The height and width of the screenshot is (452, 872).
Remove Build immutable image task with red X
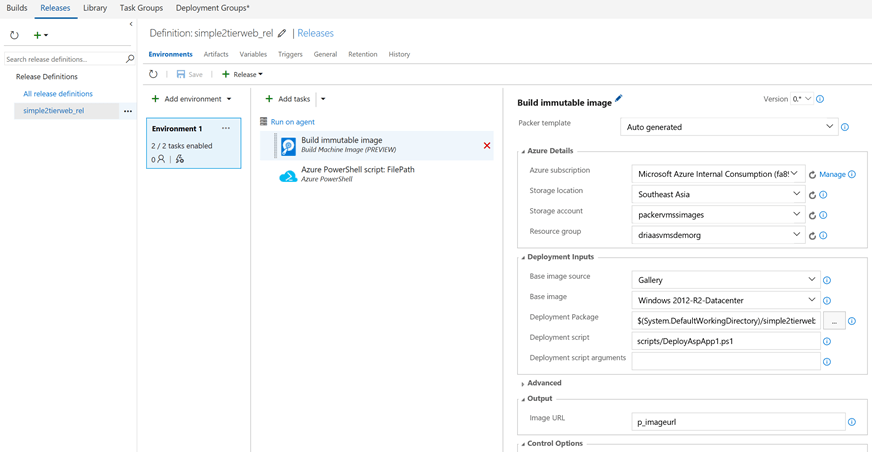pos(487,146)
